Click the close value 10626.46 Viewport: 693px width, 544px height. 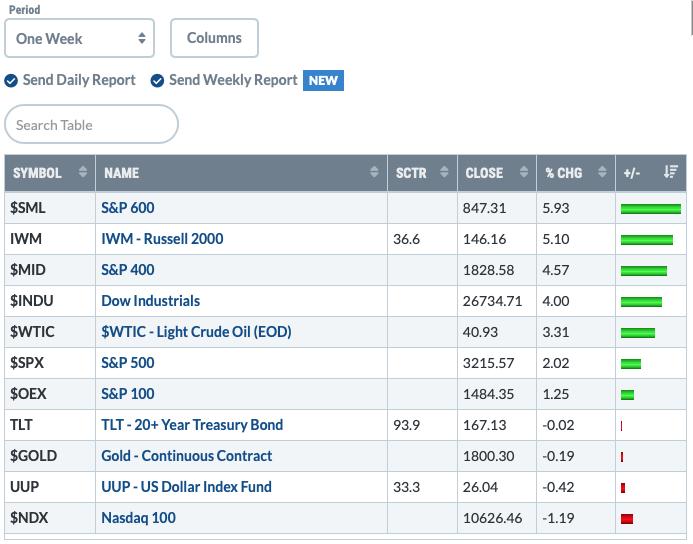click(x=492, y=518)
